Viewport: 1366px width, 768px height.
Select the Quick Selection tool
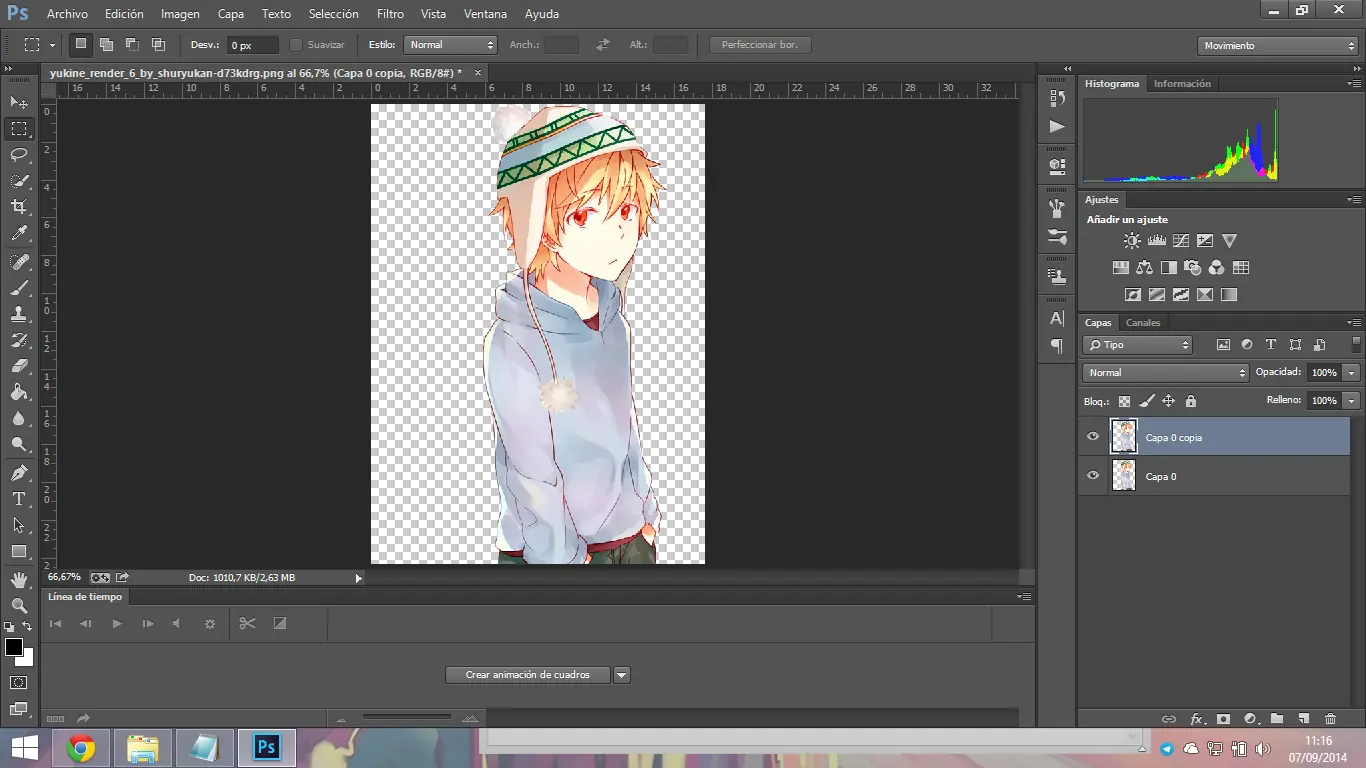tap(19, 181)
